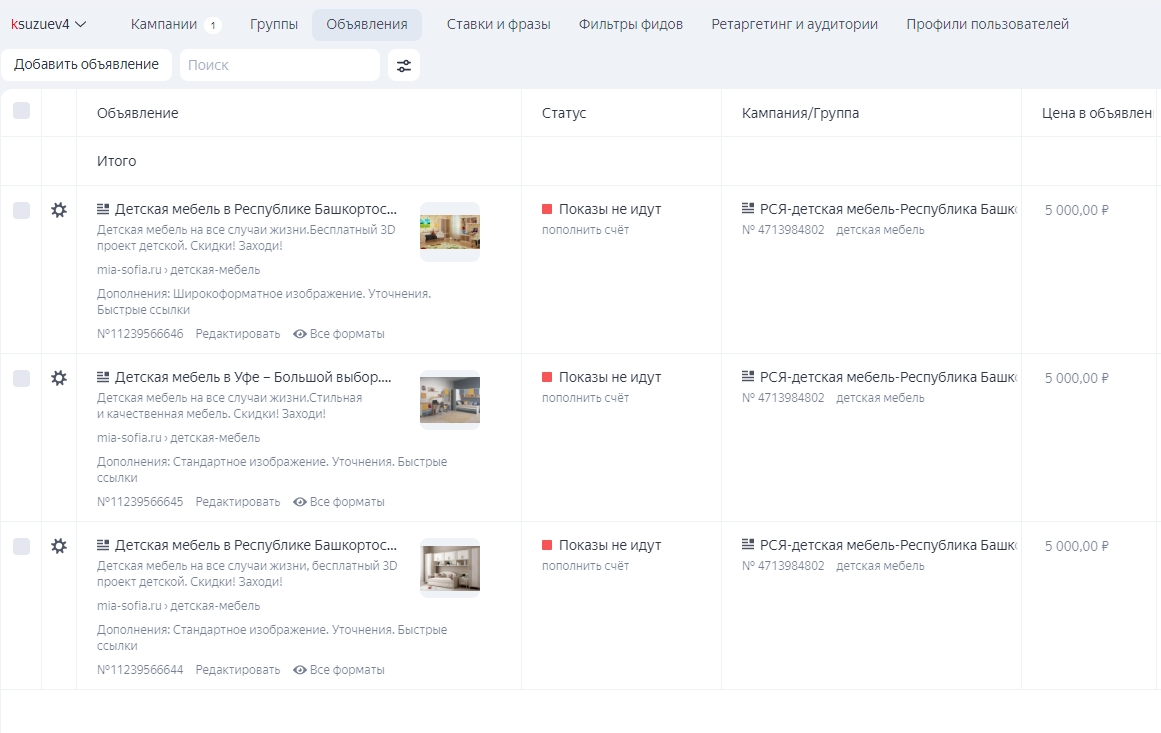Click red status indicator for ad №11239566644
This screenshot has width=1161, height=733.
tap(547, 546)
